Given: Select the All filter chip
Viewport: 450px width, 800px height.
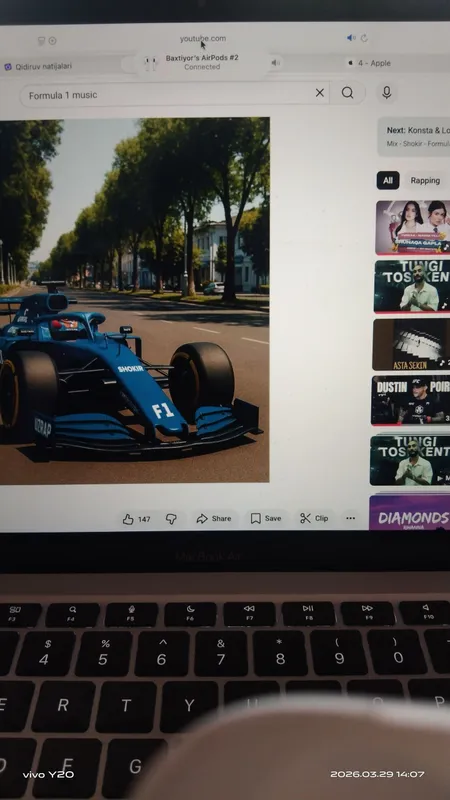Looking at the screenshot, I should (x=388, y=180).
